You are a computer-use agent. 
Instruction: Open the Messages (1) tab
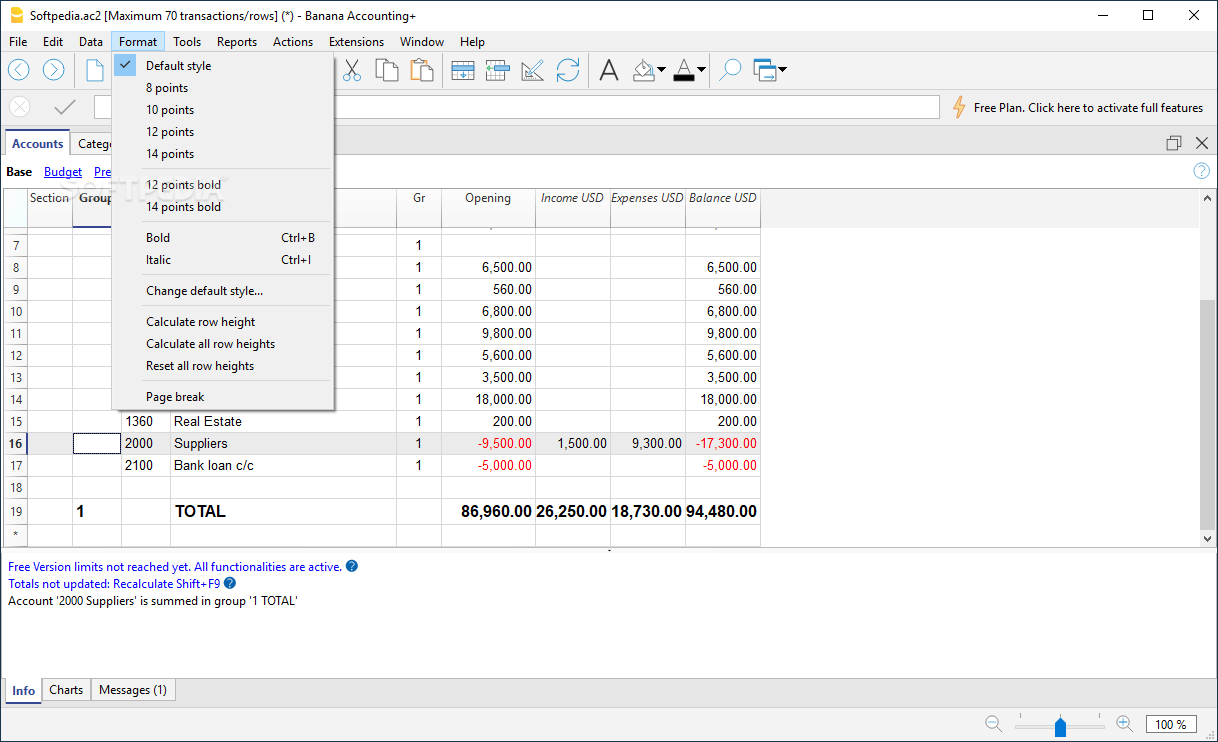[133, 690]
